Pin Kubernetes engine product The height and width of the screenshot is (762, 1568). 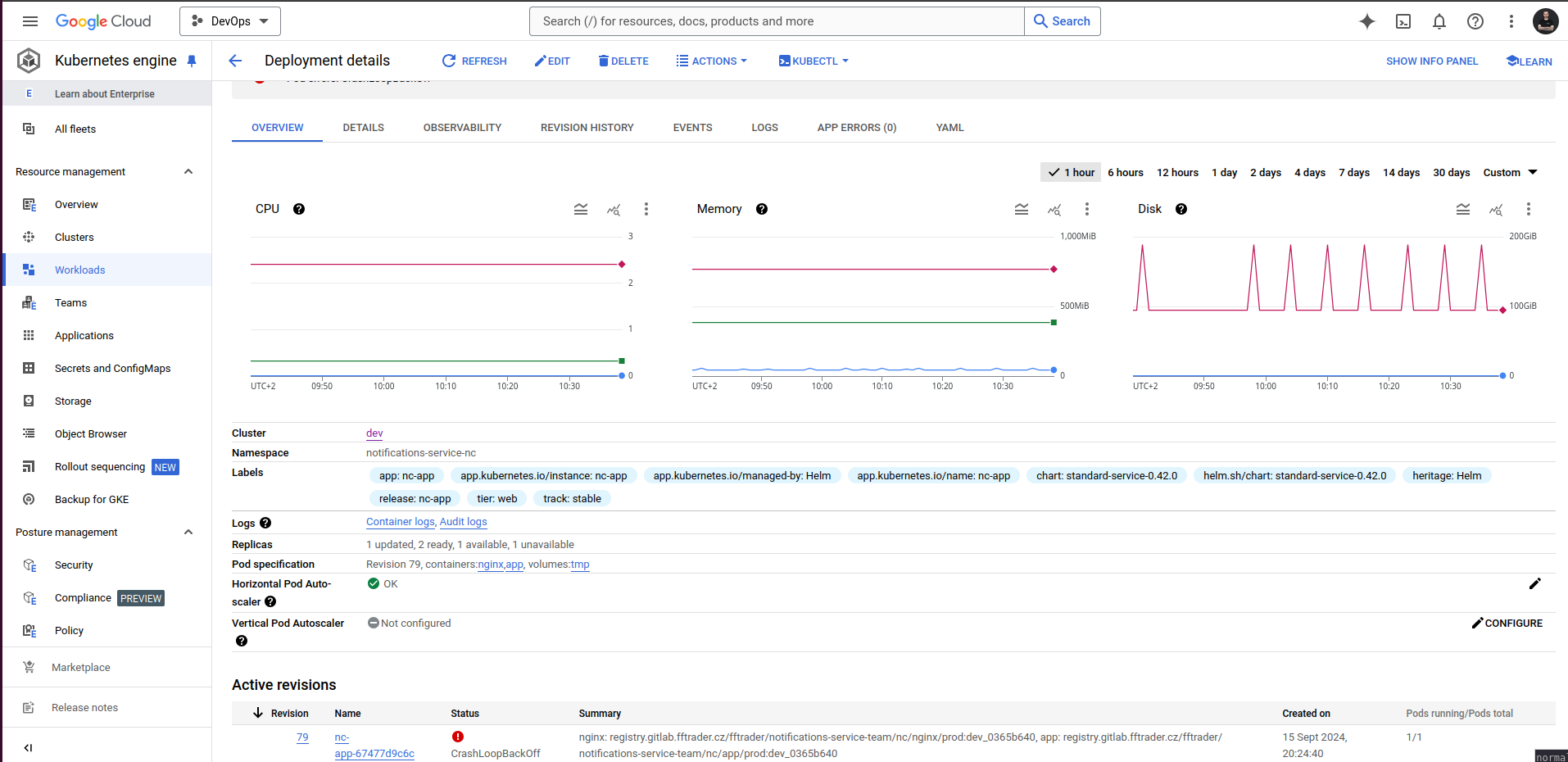click(192, 61)
